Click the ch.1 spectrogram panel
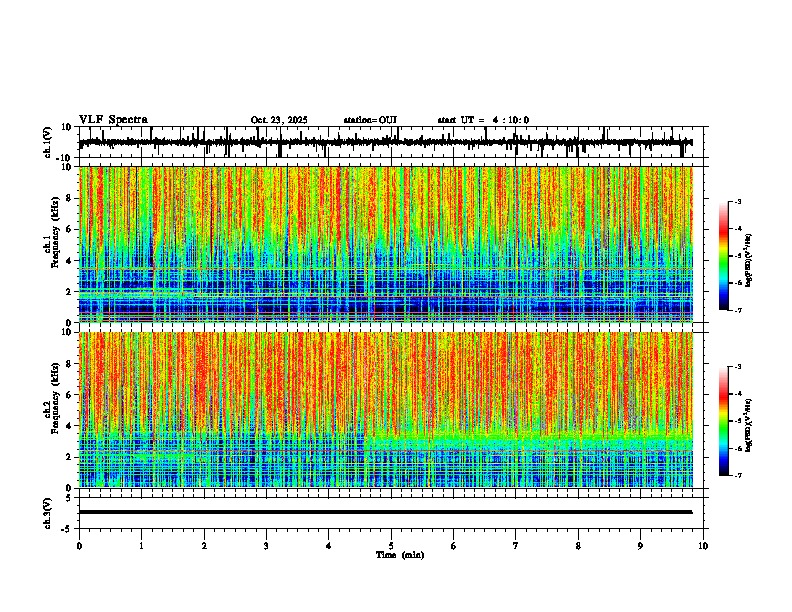 386,244
